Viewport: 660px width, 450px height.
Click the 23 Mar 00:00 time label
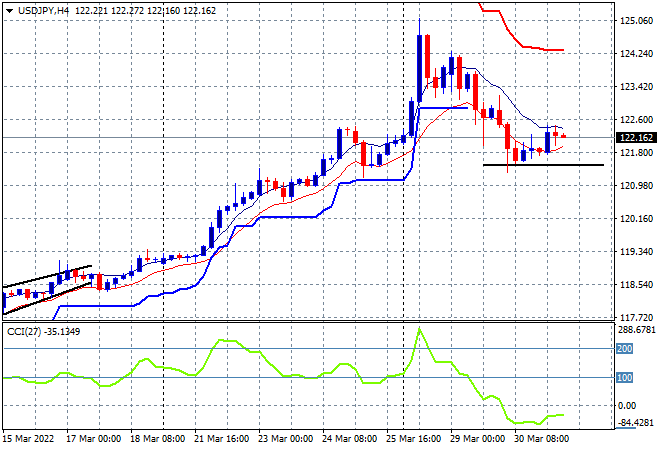tap(285, 439)
